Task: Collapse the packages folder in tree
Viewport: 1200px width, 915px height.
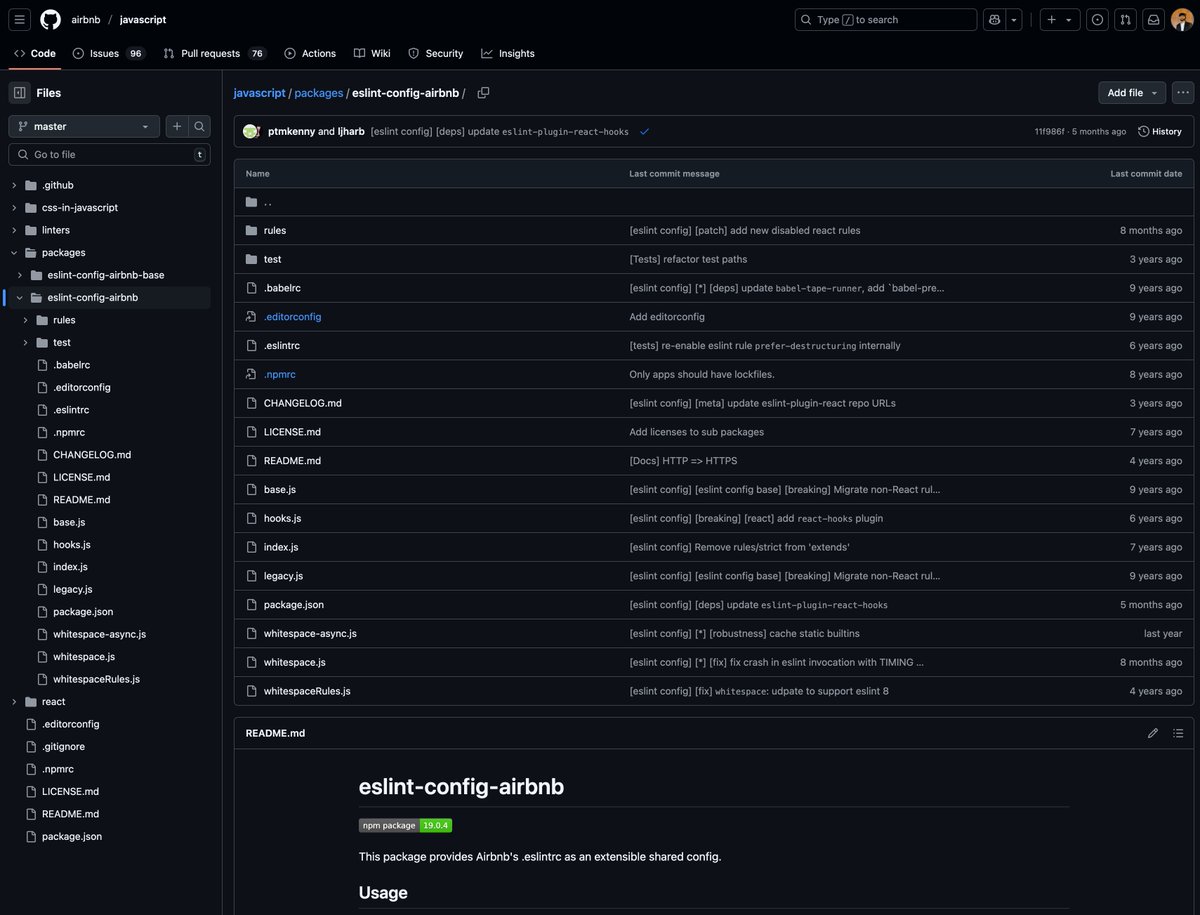Action: click(x=14, y=252)
